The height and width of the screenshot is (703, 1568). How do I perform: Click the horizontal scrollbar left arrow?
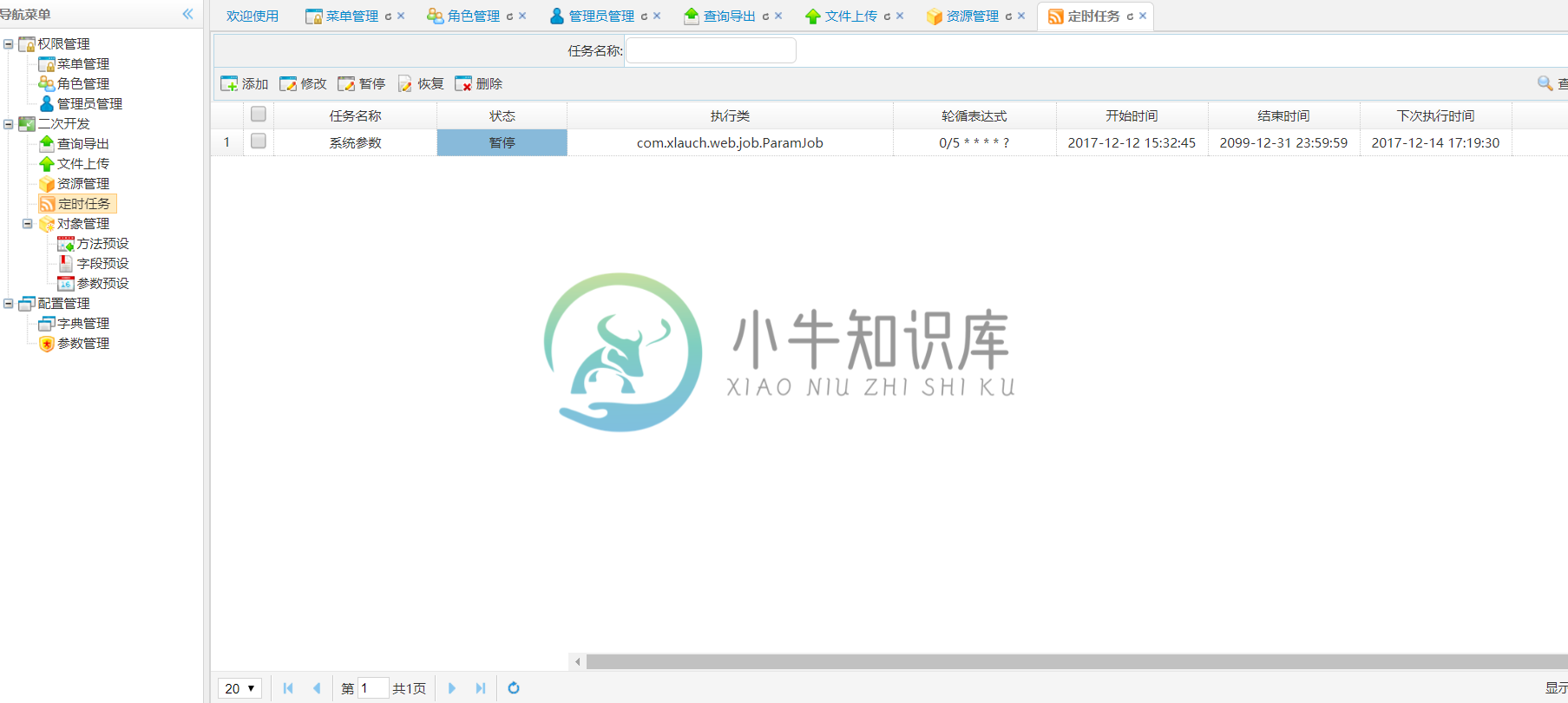tap(578, 662)
